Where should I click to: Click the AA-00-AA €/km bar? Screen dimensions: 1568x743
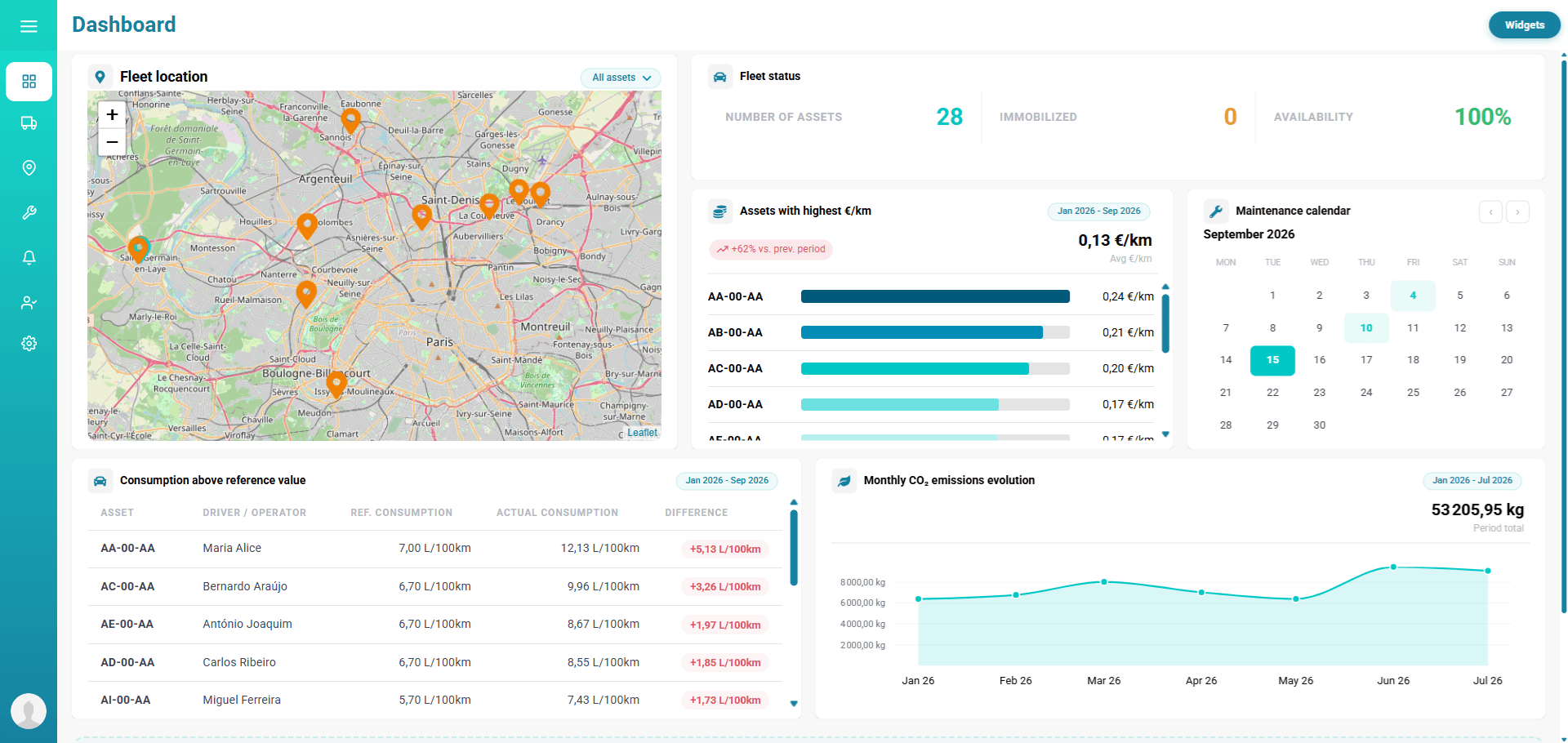pyautogui.click(x=935, y=296)
